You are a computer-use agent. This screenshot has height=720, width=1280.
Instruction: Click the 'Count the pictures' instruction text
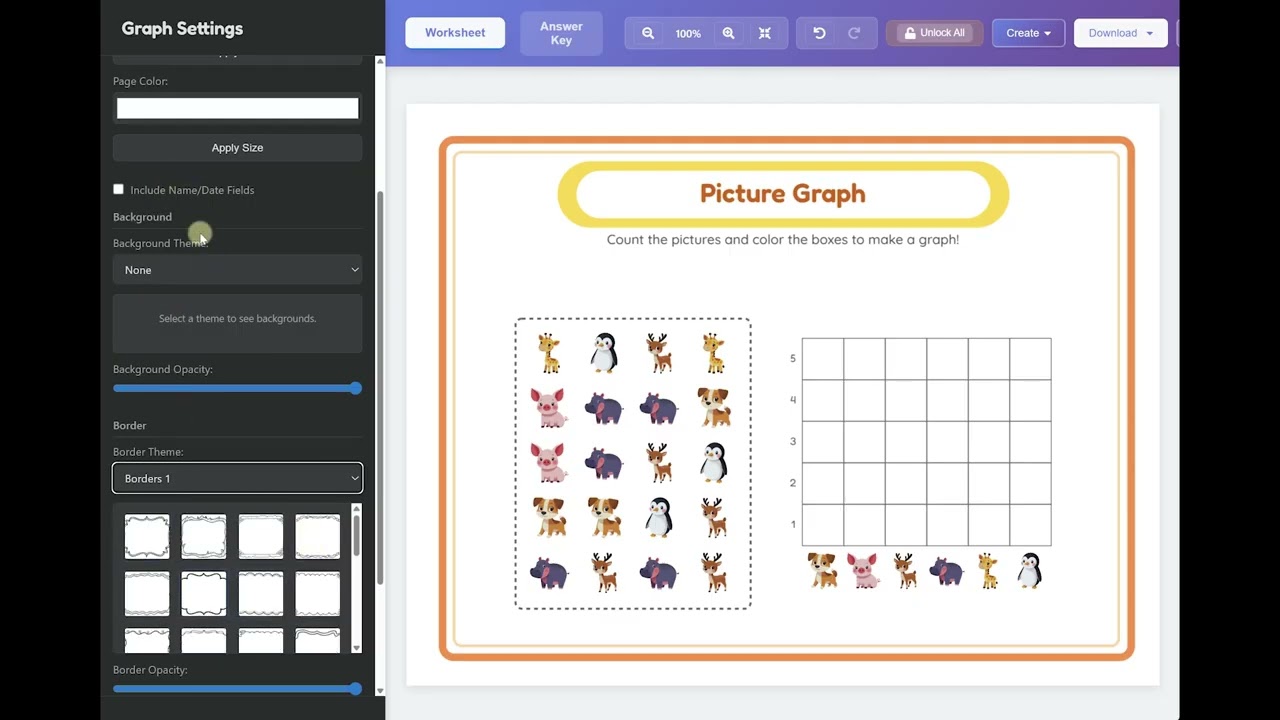click(x=783, y=239)
